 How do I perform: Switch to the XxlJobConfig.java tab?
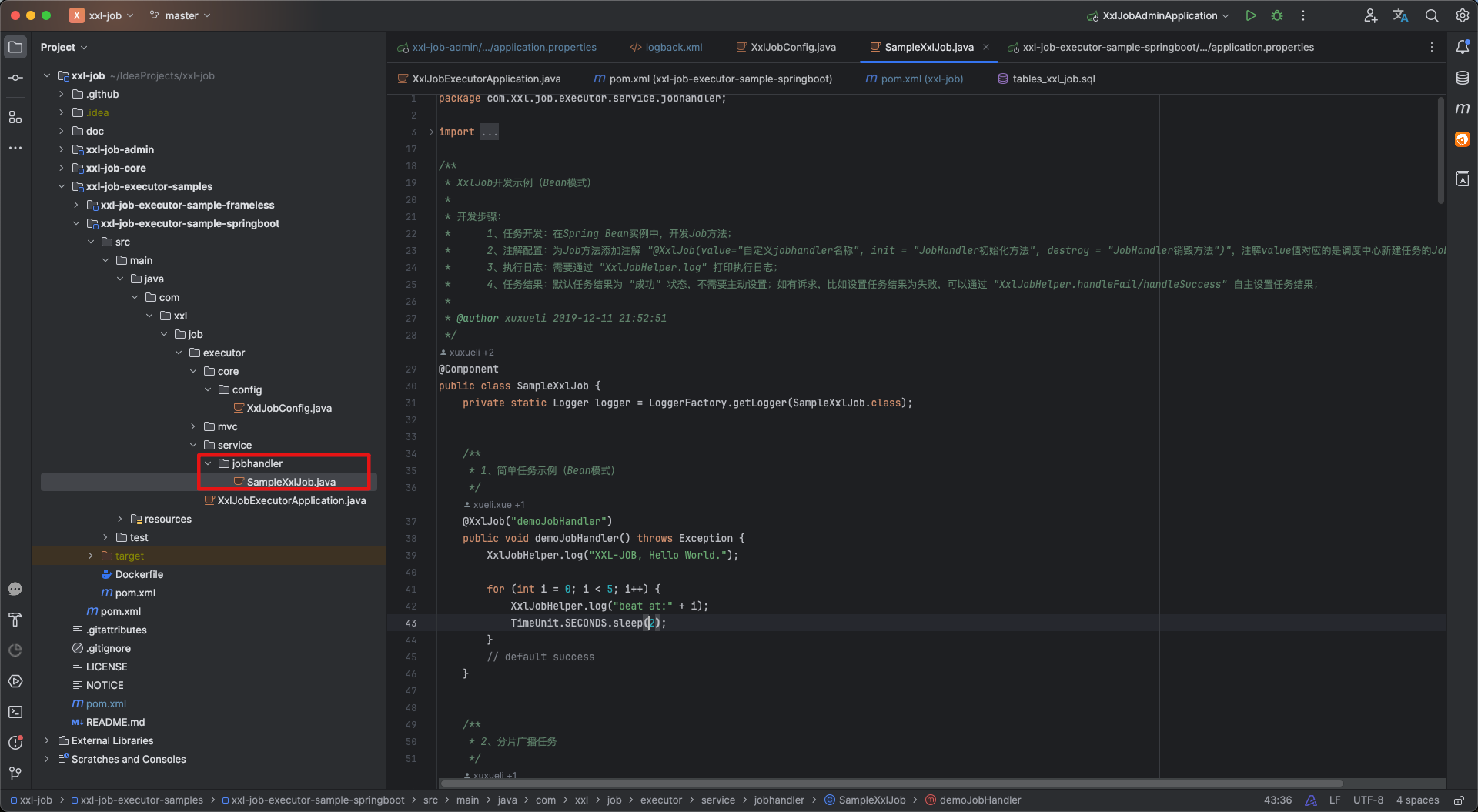786,47
